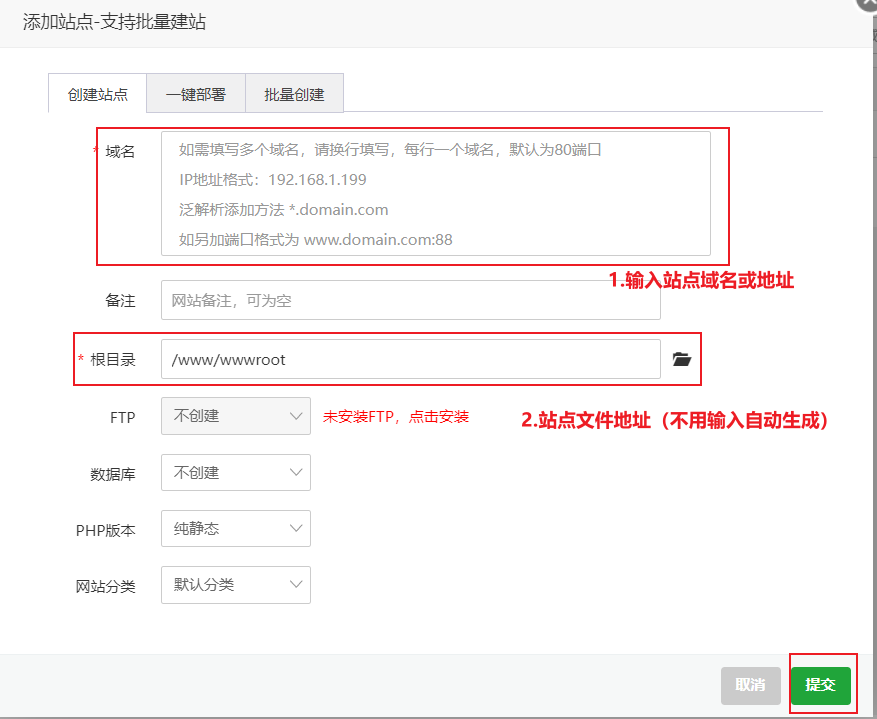This screenshot has height=719, width=877.
Task: Click the 数据库 field label
Action: click(x=112, y=474)
